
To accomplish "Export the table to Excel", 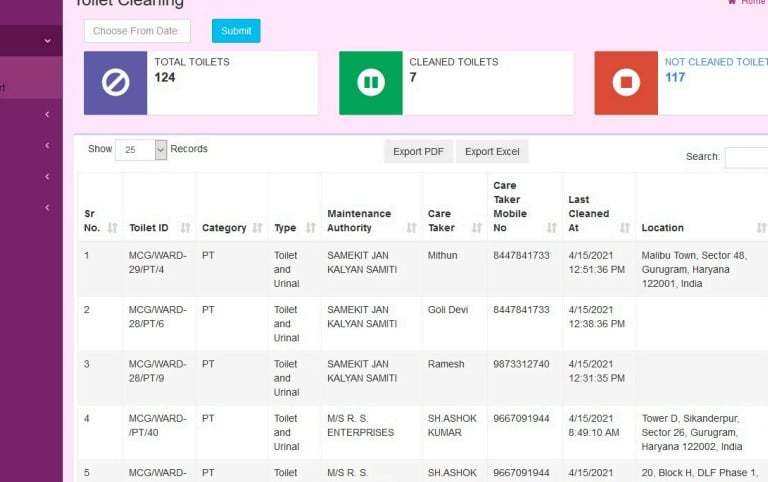I will pos(492,151).
